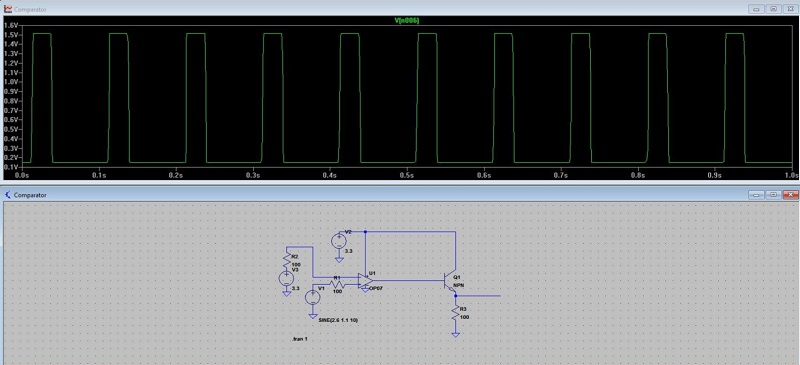Click the R2 resistor above V3
This screenshot has width=800, height=365.
coord(287,261)
